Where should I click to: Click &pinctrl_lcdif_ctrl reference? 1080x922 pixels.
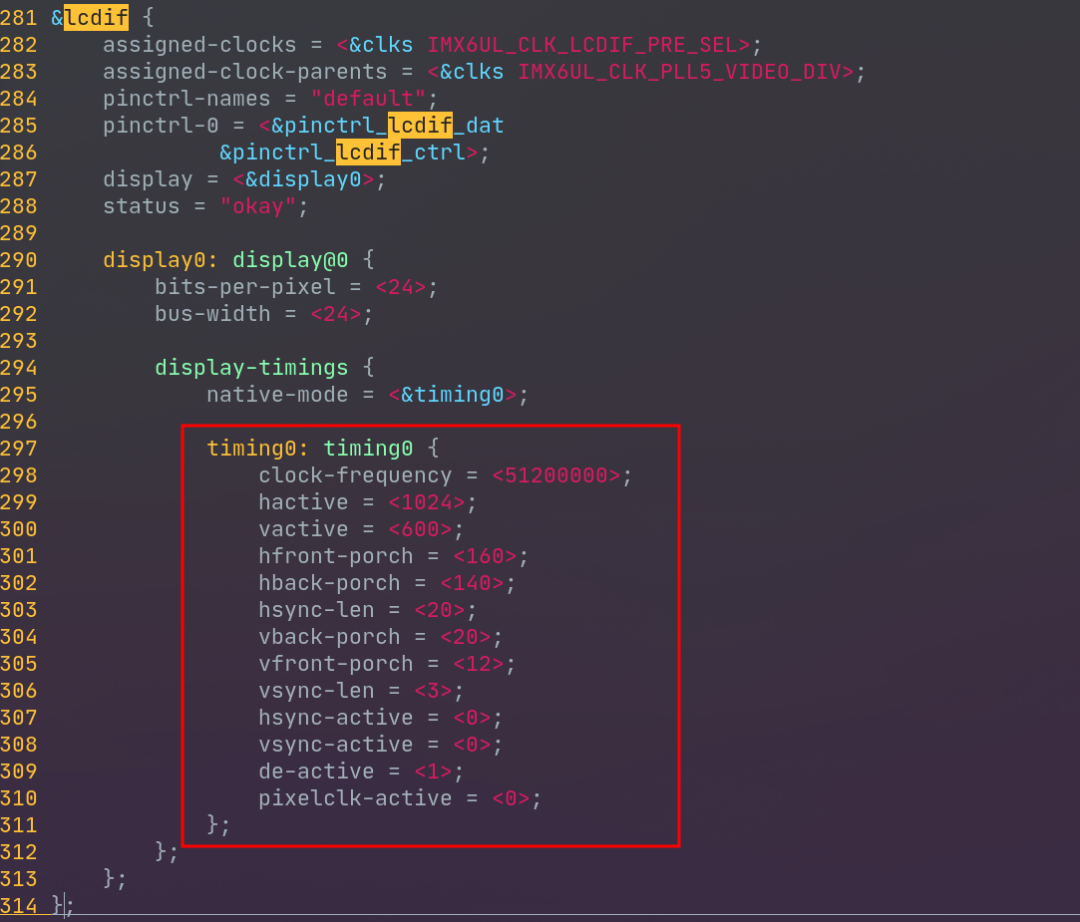click(x=342, y=152)
